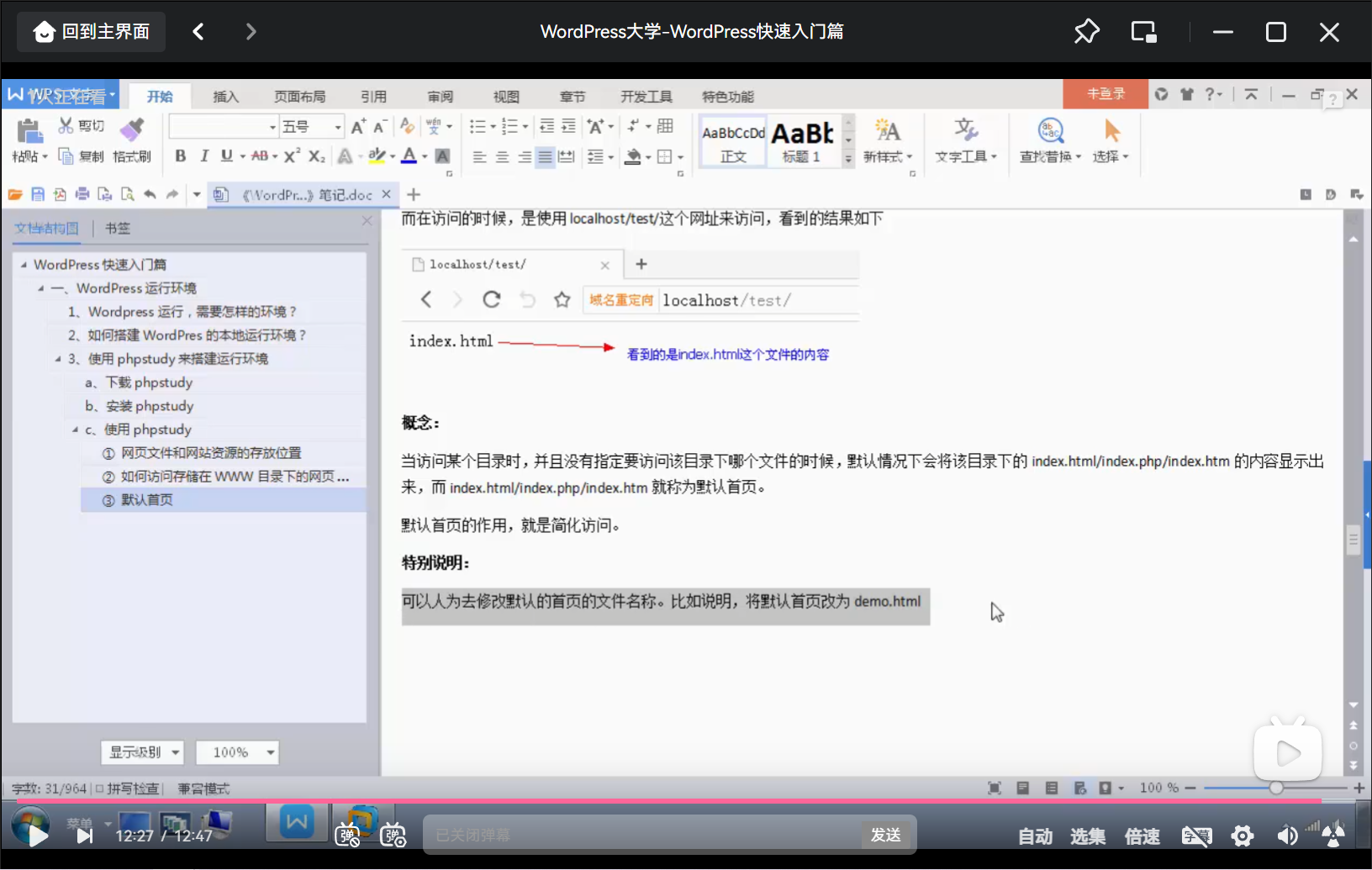Toggle danmaku display in the player
1372x870 pixels.
coord(346,836)
